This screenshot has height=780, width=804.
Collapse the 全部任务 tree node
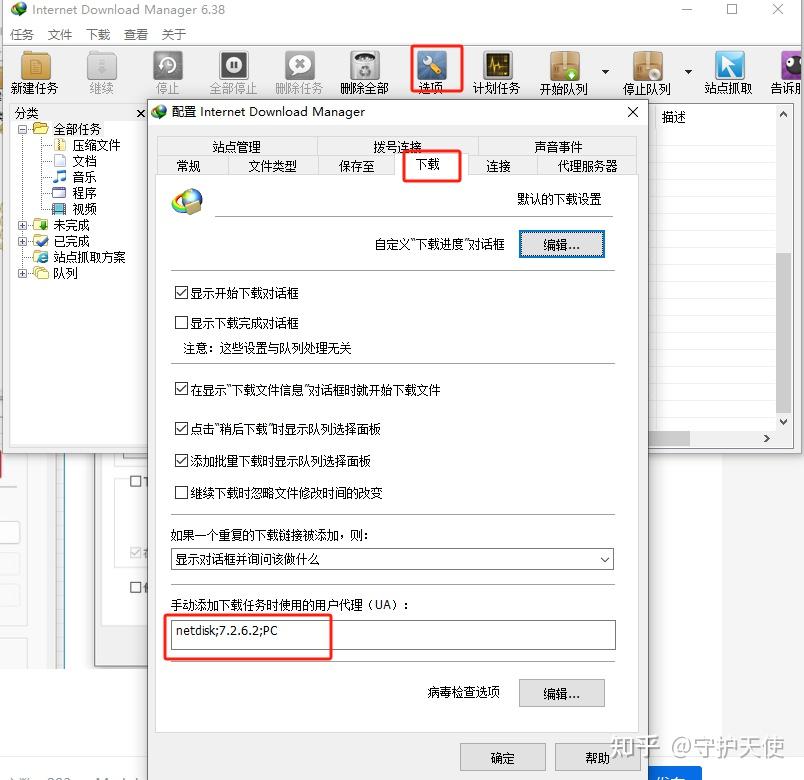[23, 129]
